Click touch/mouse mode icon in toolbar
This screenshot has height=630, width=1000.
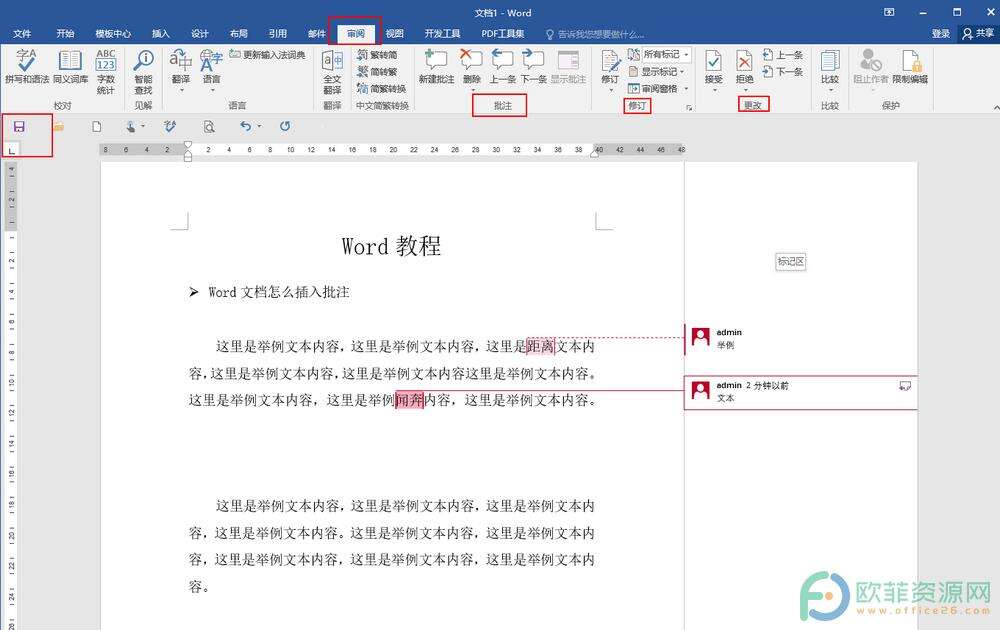click(131, 127)
